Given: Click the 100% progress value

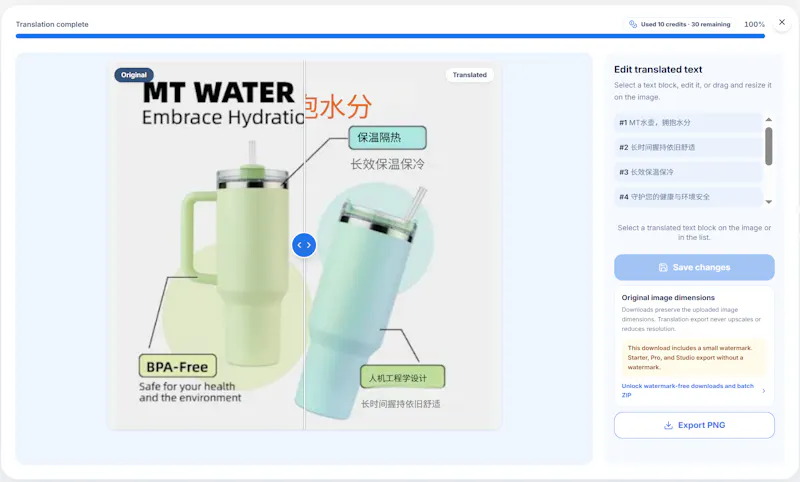Looking at the screenshot, I should (x=754, y=24).
